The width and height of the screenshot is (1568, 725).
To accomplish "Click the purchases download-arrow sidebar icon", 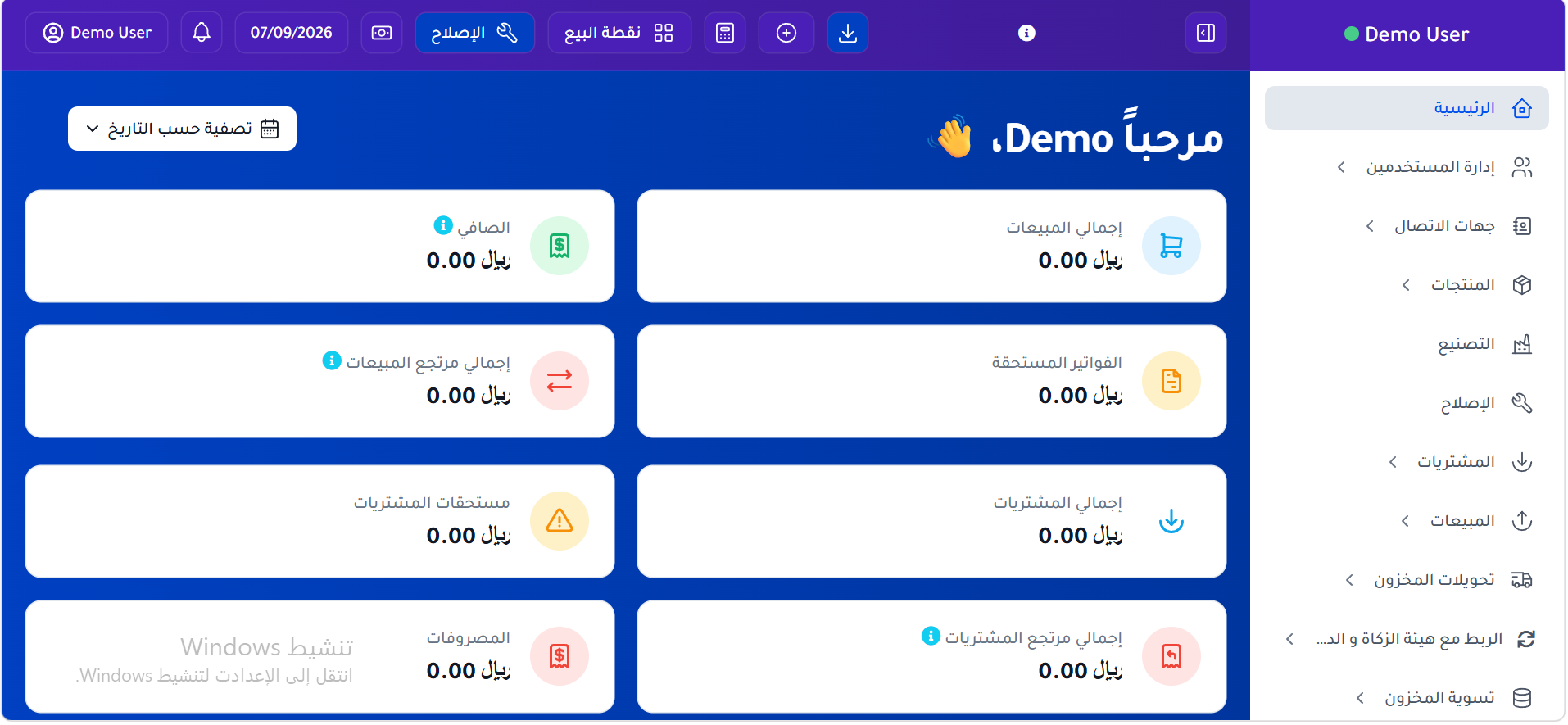I will 1522,462.
